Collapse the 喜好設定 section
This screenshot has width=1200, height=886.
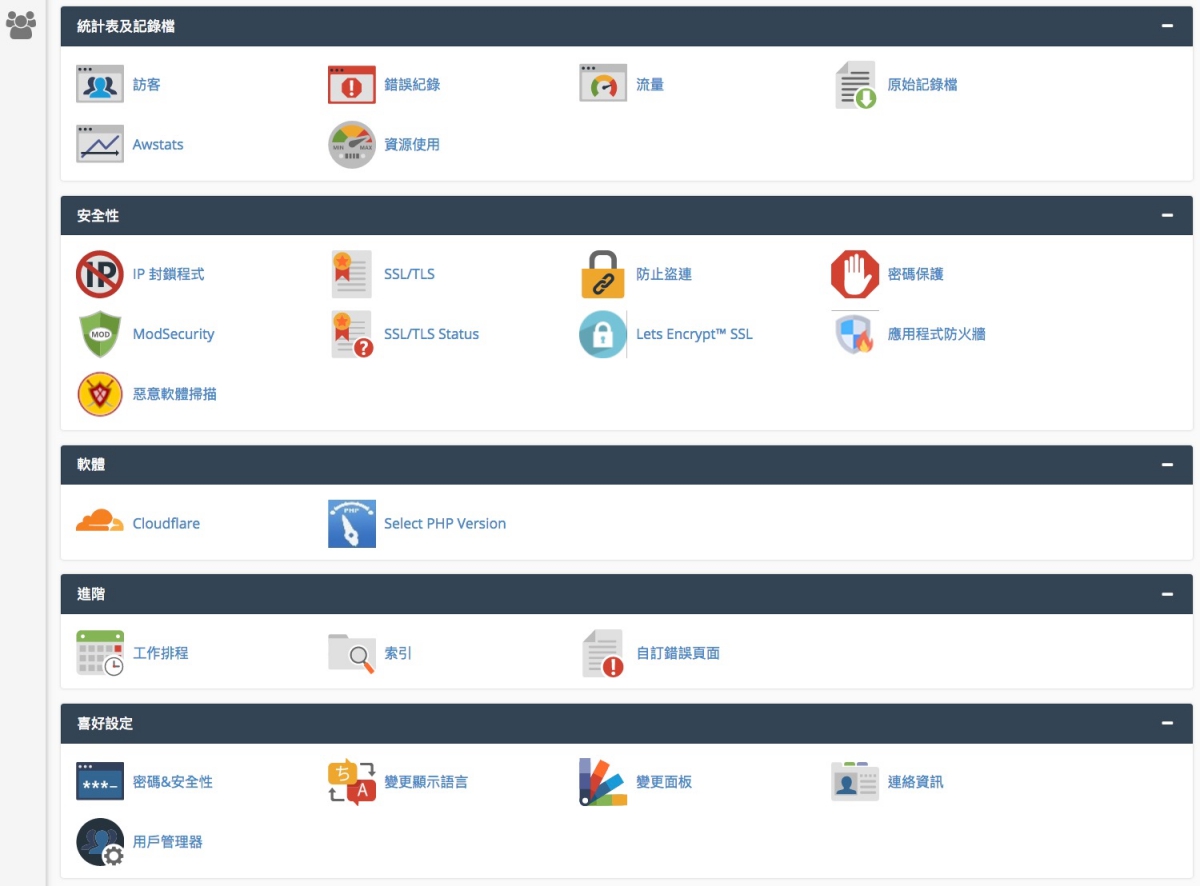click(x=1167, y=723)
